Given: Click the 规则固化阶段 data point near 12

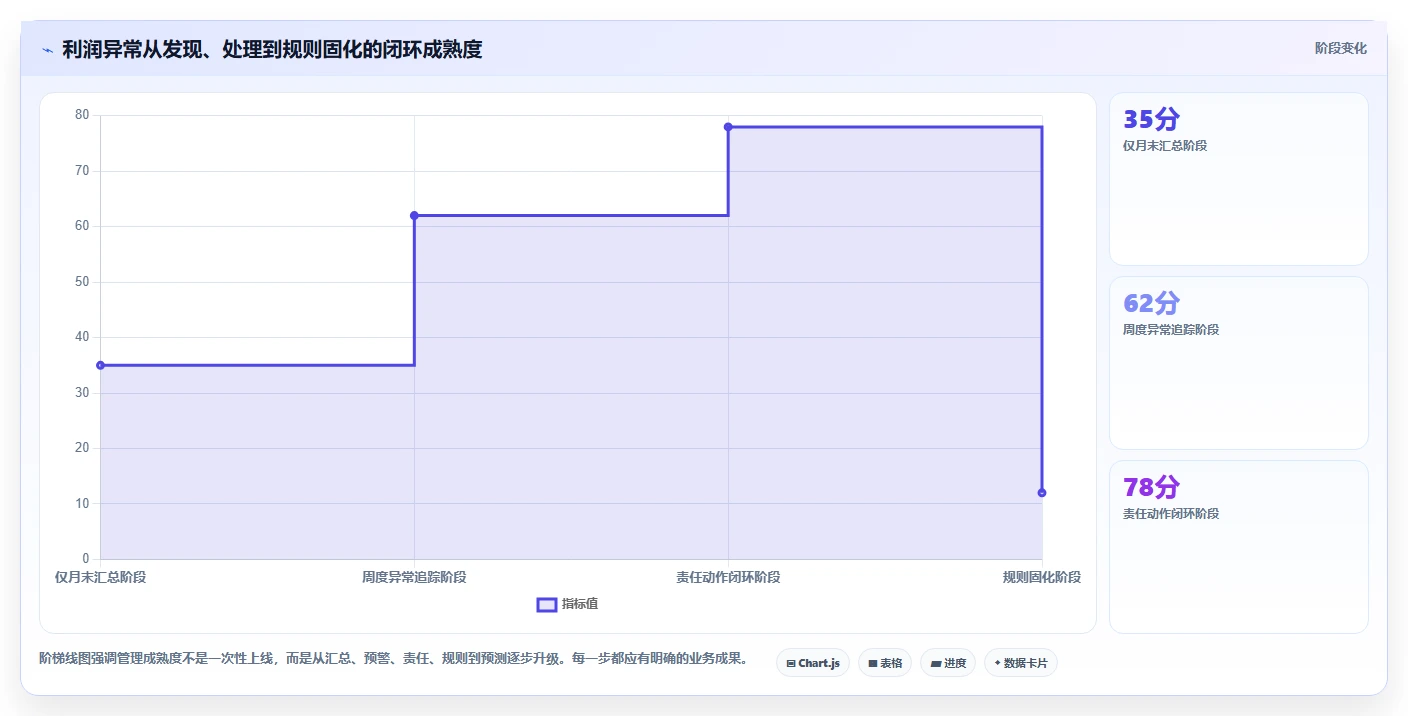Looking at the screenshot, I should (1042, 492).
